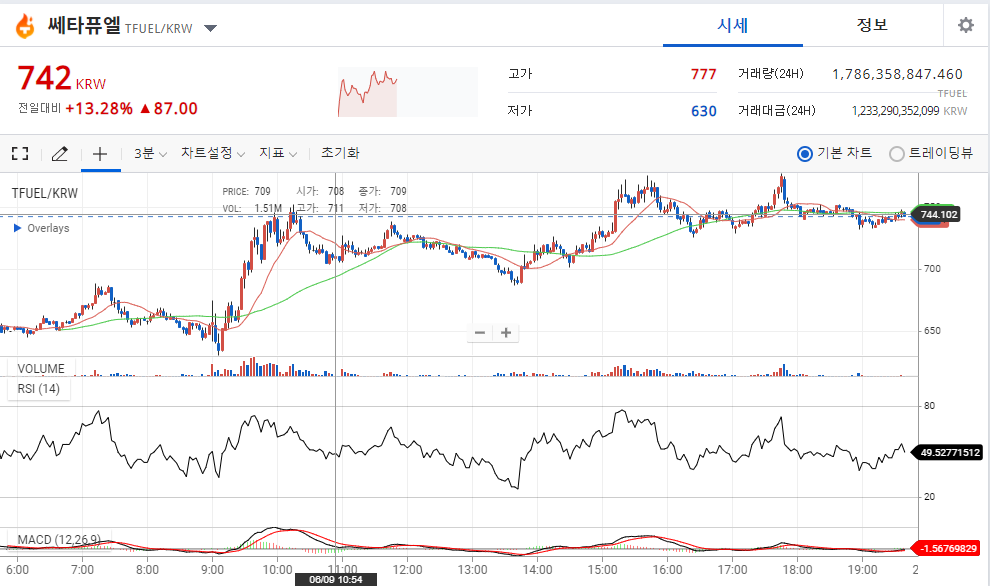Open the 3분 interval dropdown
This screenshot has width=990, height=586.
(x=150, y=153)
